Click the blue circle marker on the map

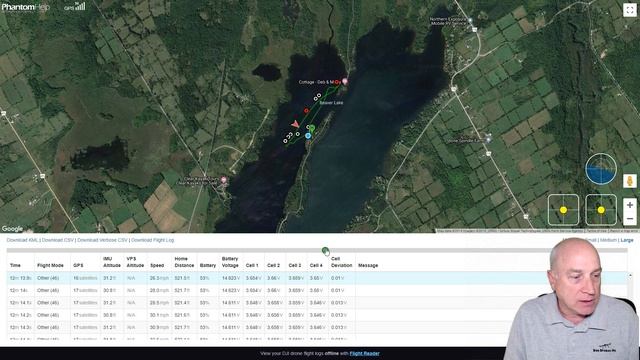pyautogui.click(x=308, y=136)
